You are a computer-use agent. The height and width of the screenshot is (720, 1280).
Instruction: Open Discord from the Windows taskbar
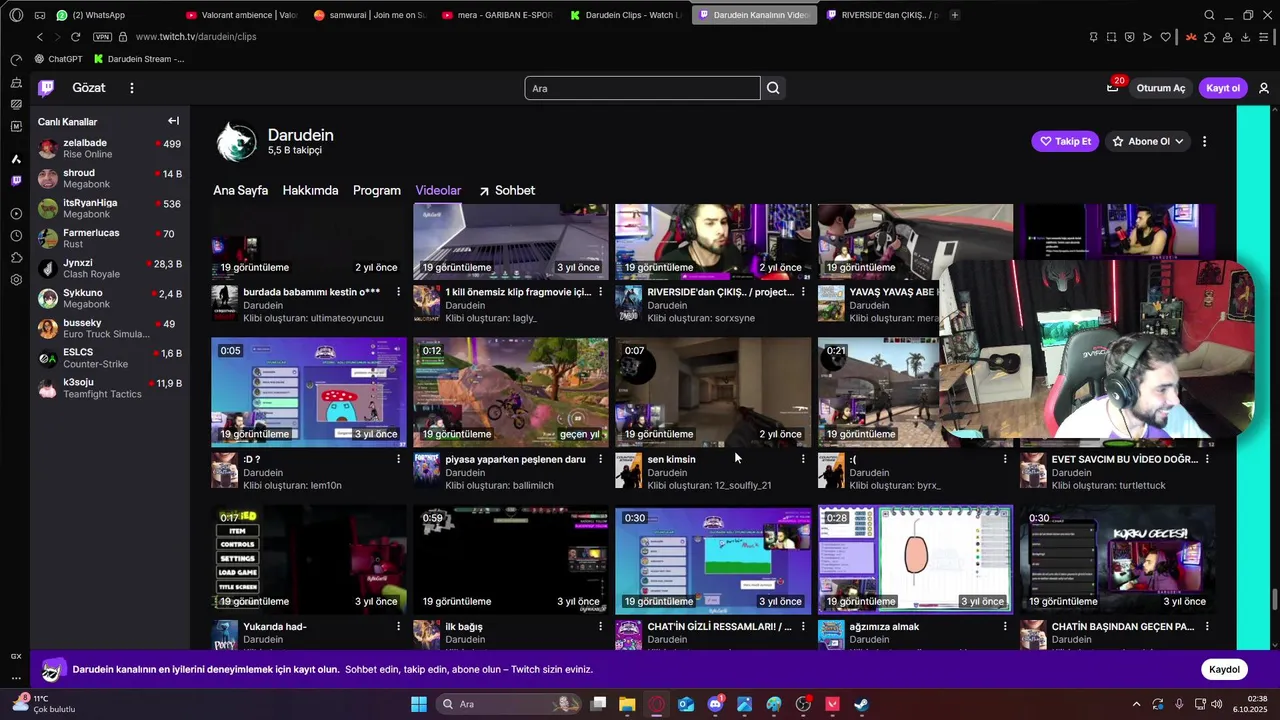715,704
